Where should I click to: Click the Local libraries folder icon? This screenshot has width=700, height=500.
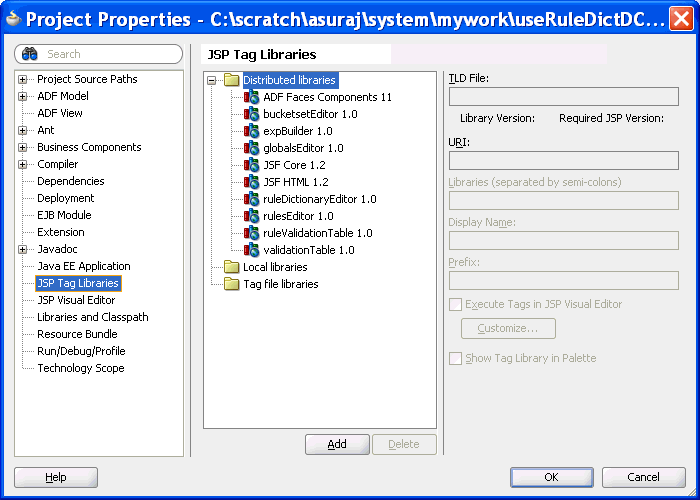(x=231, y=267)
